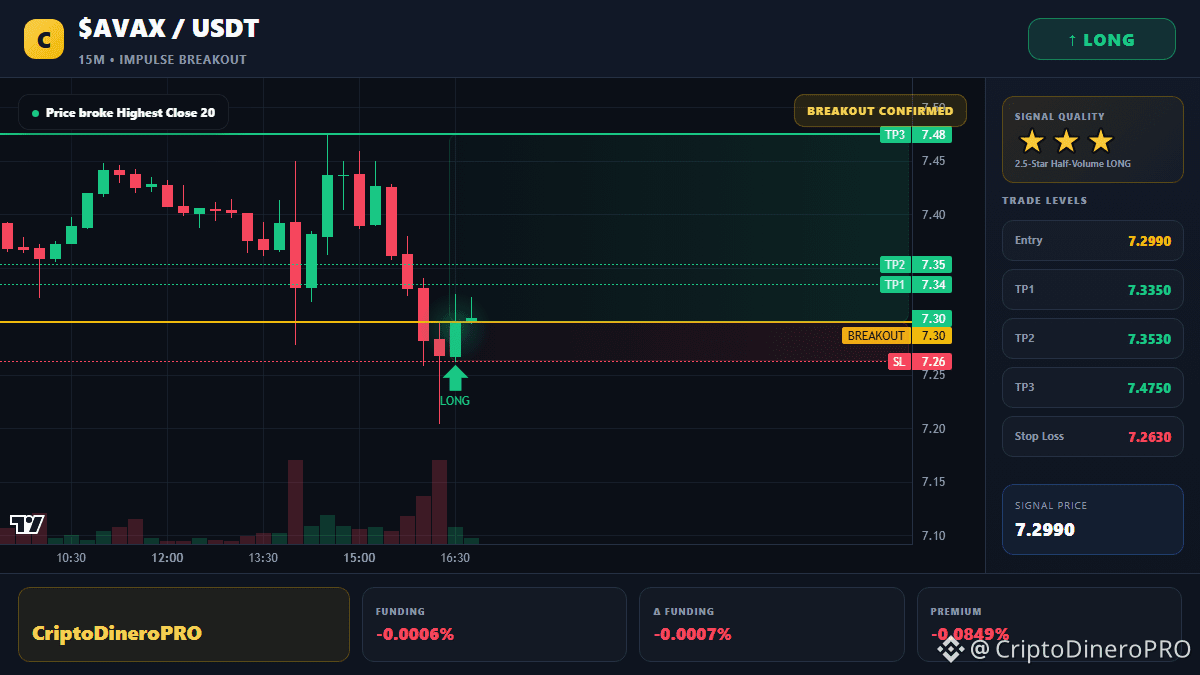Select the TP3 7.48 chart price tag

(916, 134)
